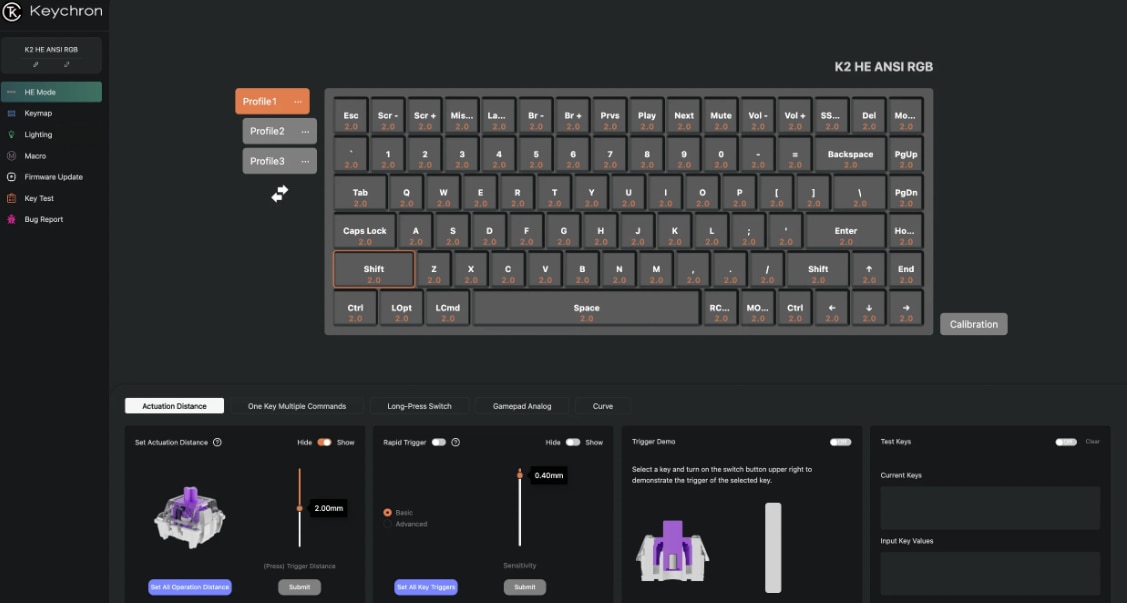Click the profile swap arrows icon
1127x603 pixels.
280,193
